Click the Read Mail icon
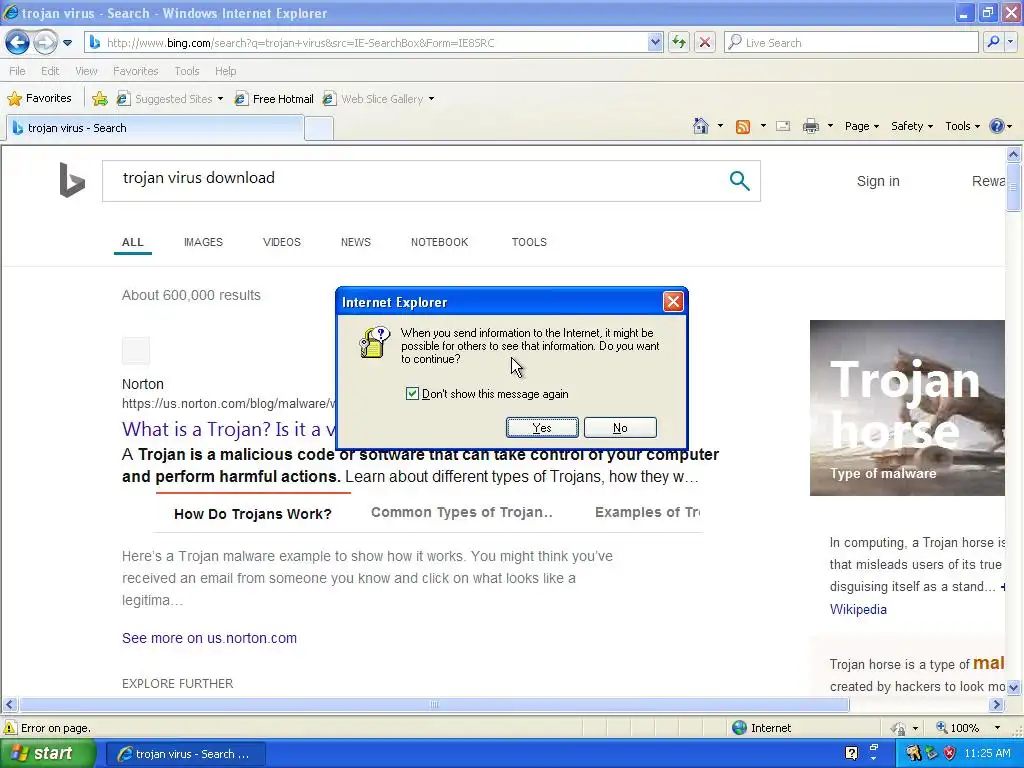 coord(783,126)
